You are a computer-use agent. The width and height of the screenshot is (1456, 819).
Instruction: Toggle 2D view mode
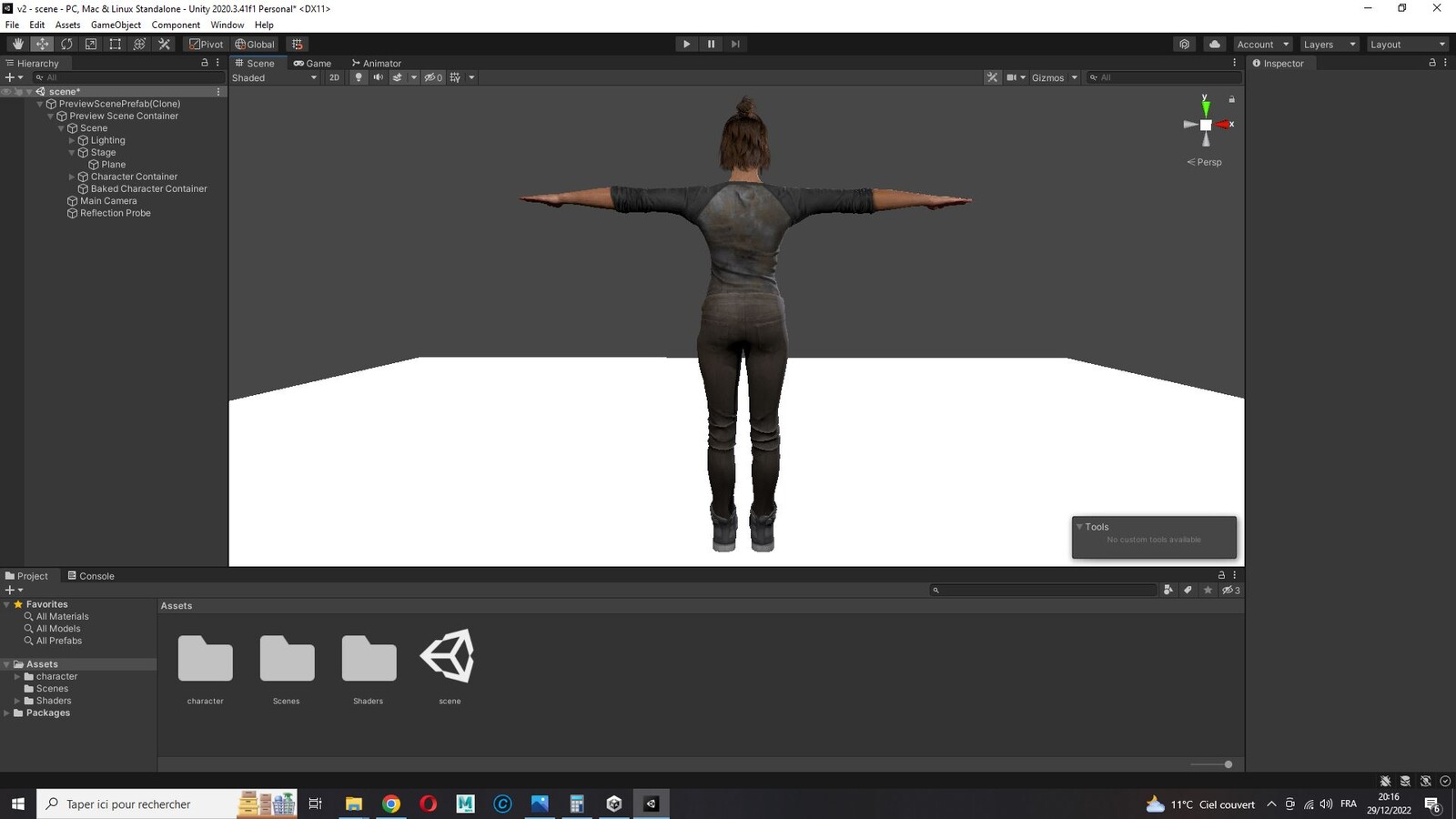[334, 77]
